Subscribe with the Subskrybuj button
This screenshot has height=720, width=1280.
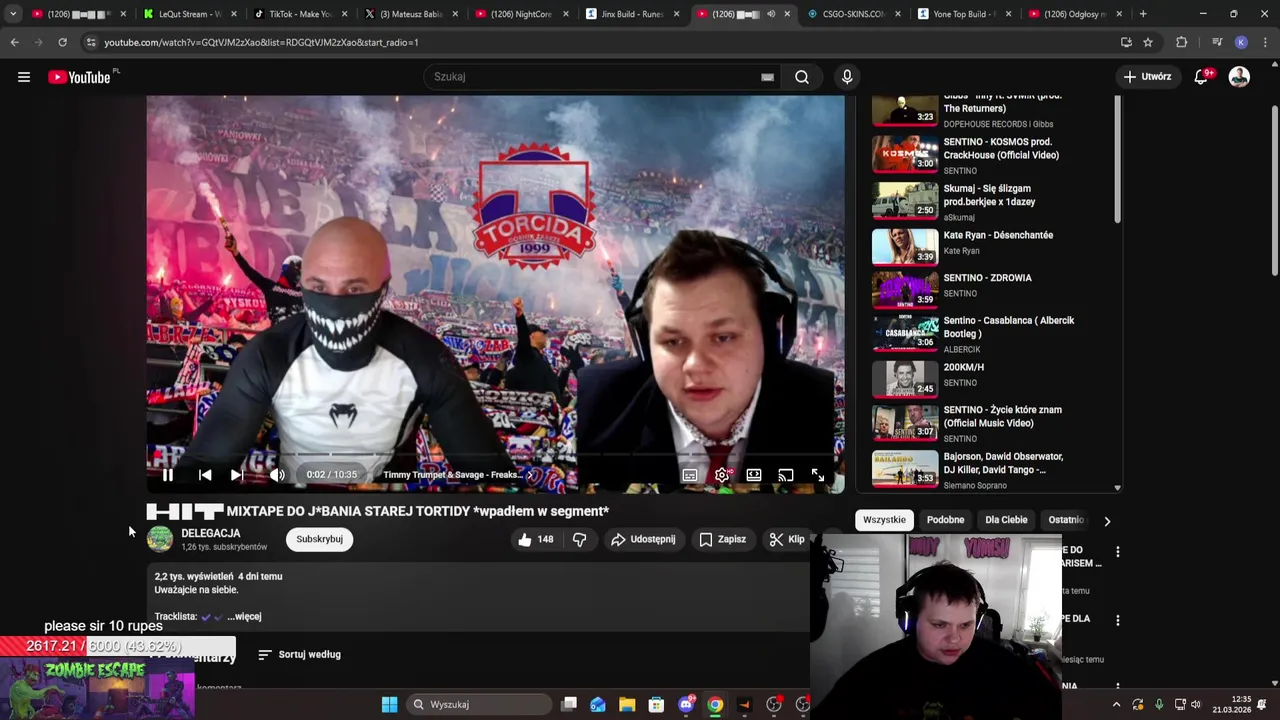click(319, 539)
